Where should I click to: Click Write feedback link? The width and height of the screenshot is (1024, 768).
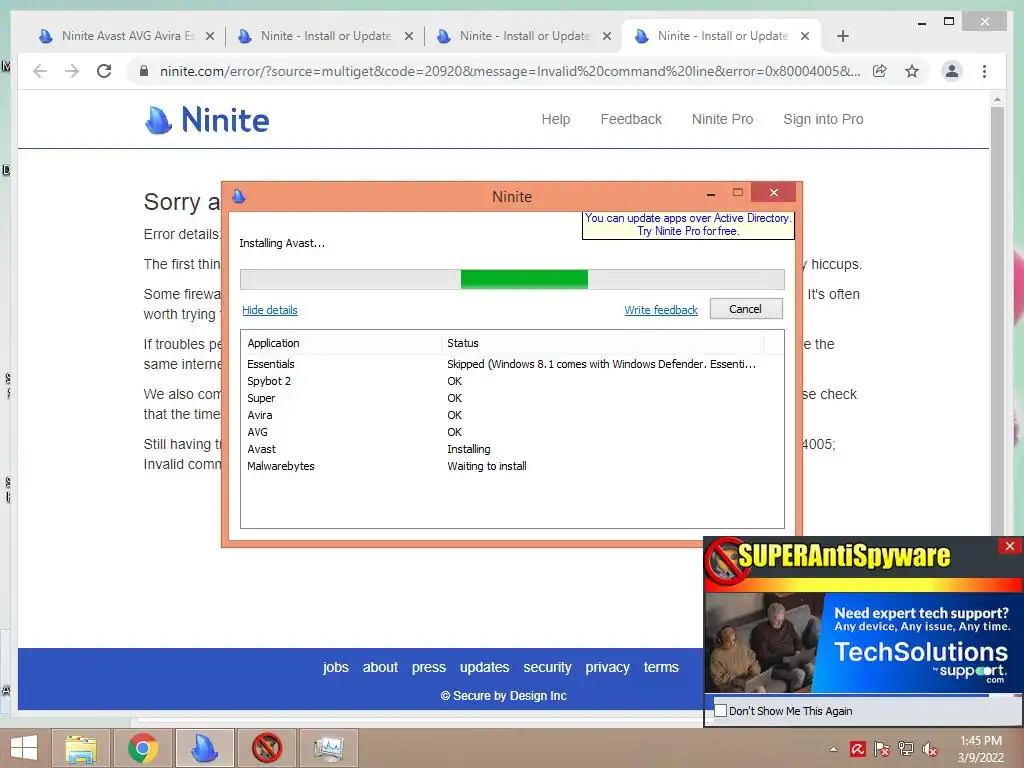661,310
